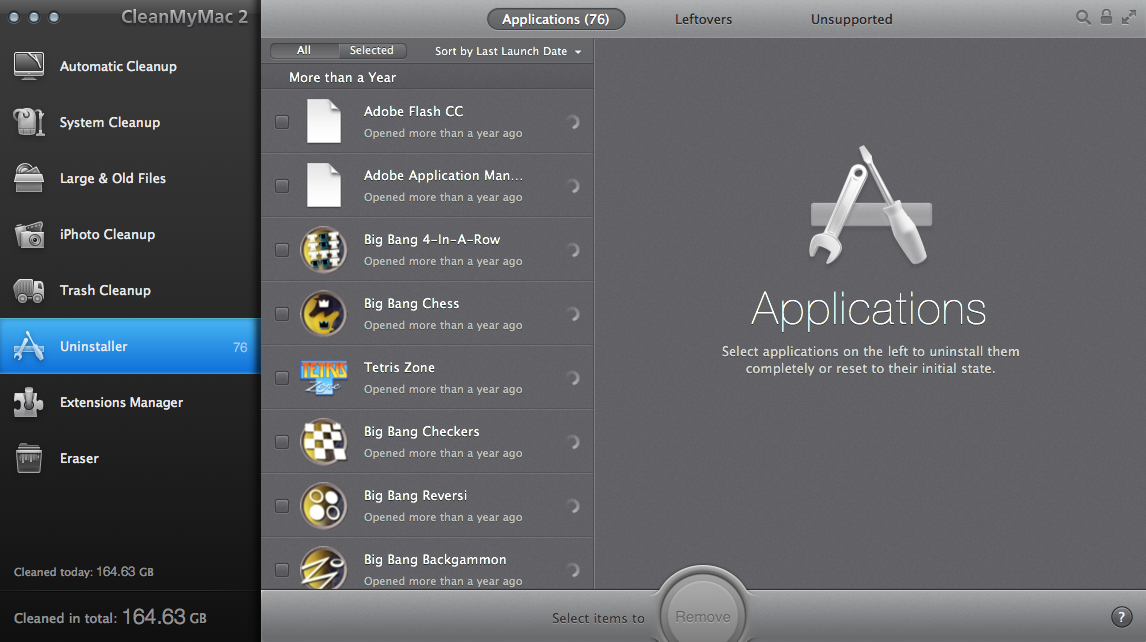Viewport: 1146px width, 642px height.
Task: Click Big Bang Checkers app icon
Action: (x=324, y=442)
